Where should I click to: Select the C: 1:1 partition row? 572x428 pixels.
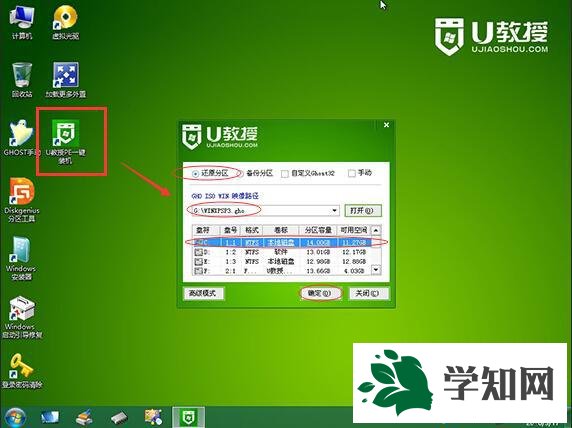point(282,242)
